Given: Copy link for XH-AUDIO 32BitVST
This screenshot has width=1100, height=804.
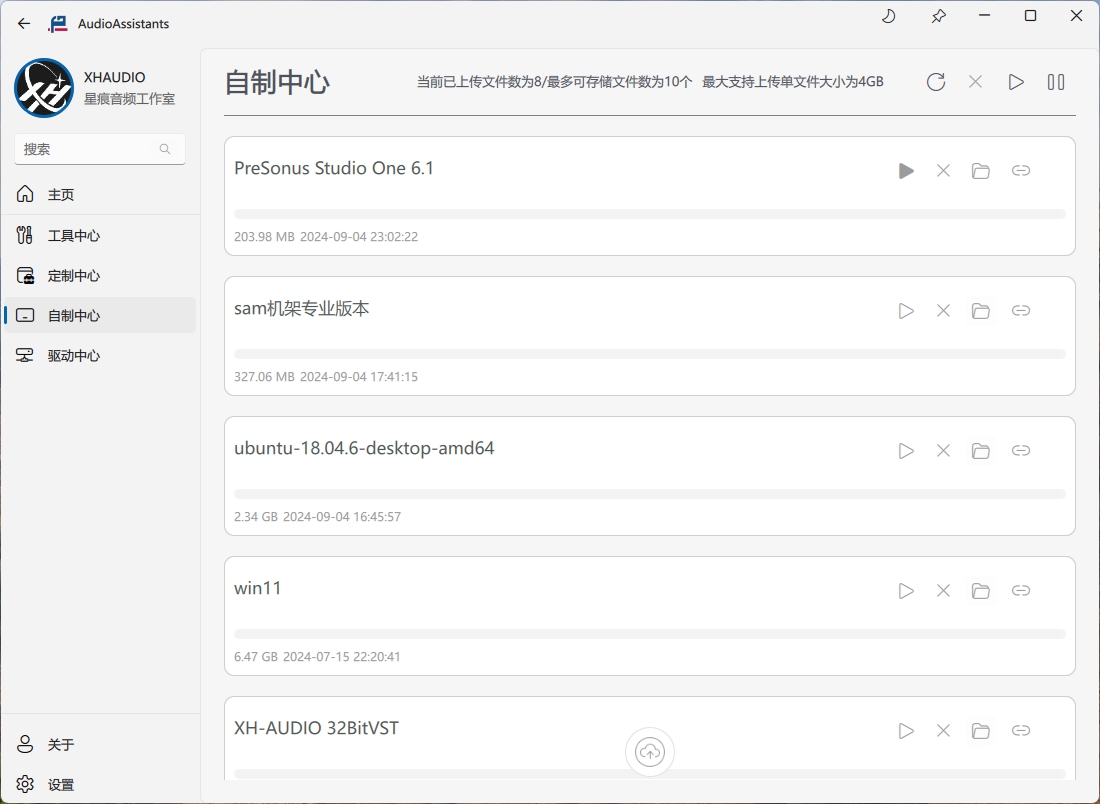Looking at the screenshot, I should (x=1020, y=731).
